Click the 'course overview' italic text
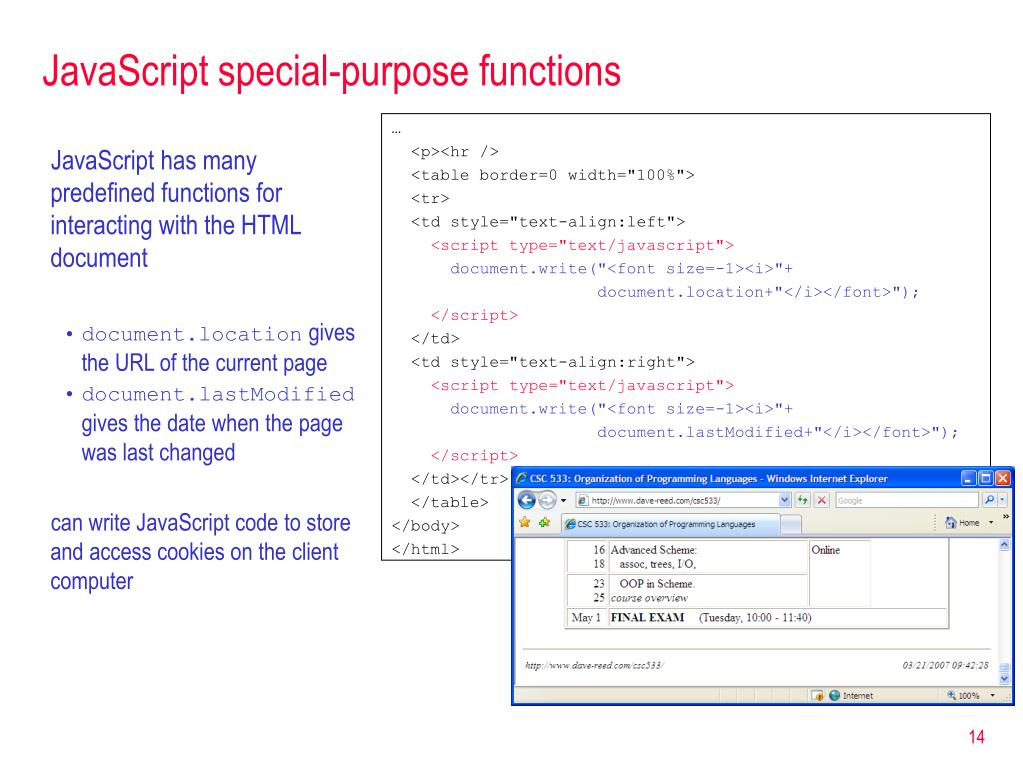This screenshot has width=1023, height=780. pos(649,597)
